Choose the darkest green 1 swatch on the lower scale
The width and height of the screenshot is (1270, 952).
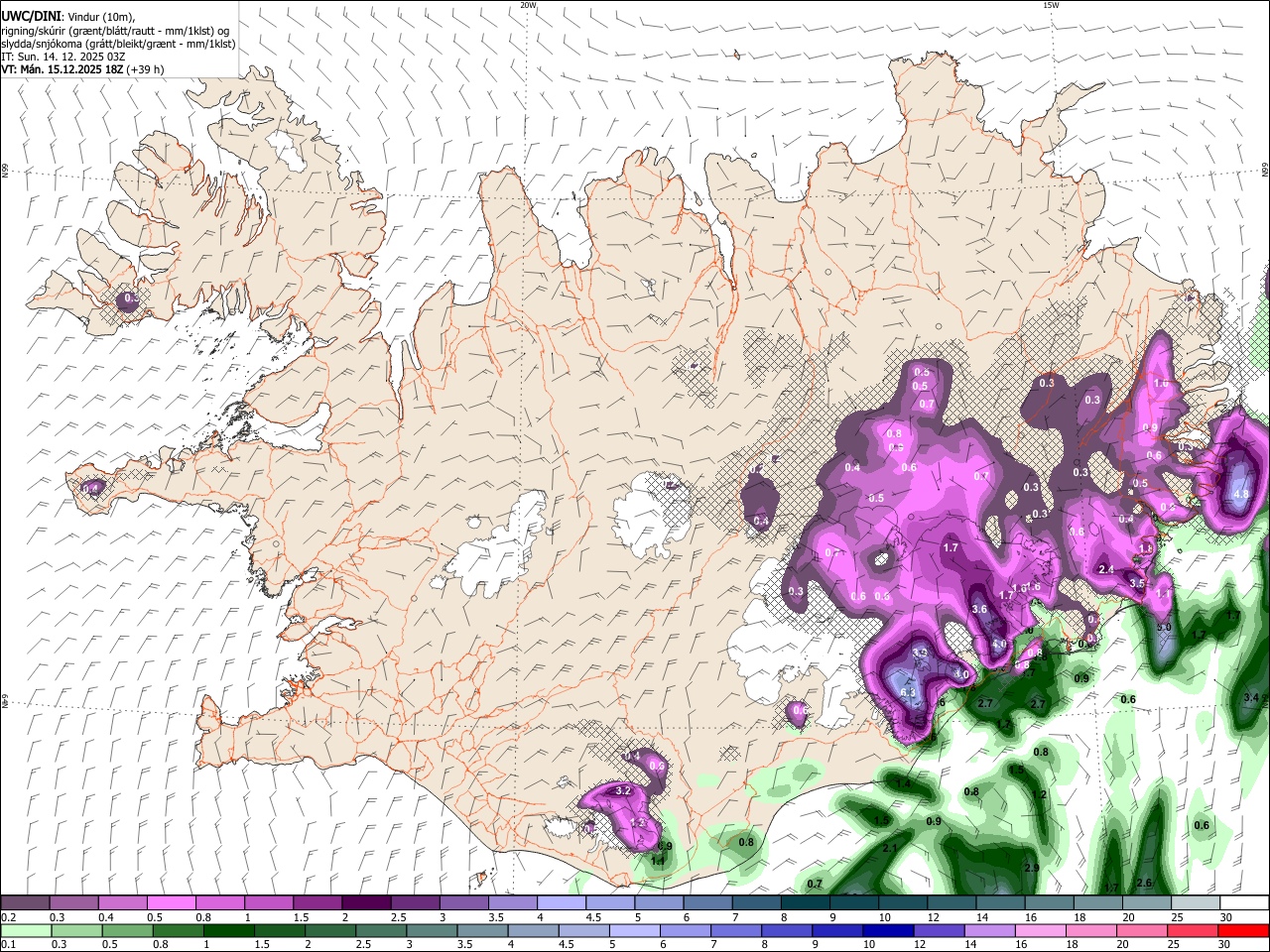click(228, 930)
